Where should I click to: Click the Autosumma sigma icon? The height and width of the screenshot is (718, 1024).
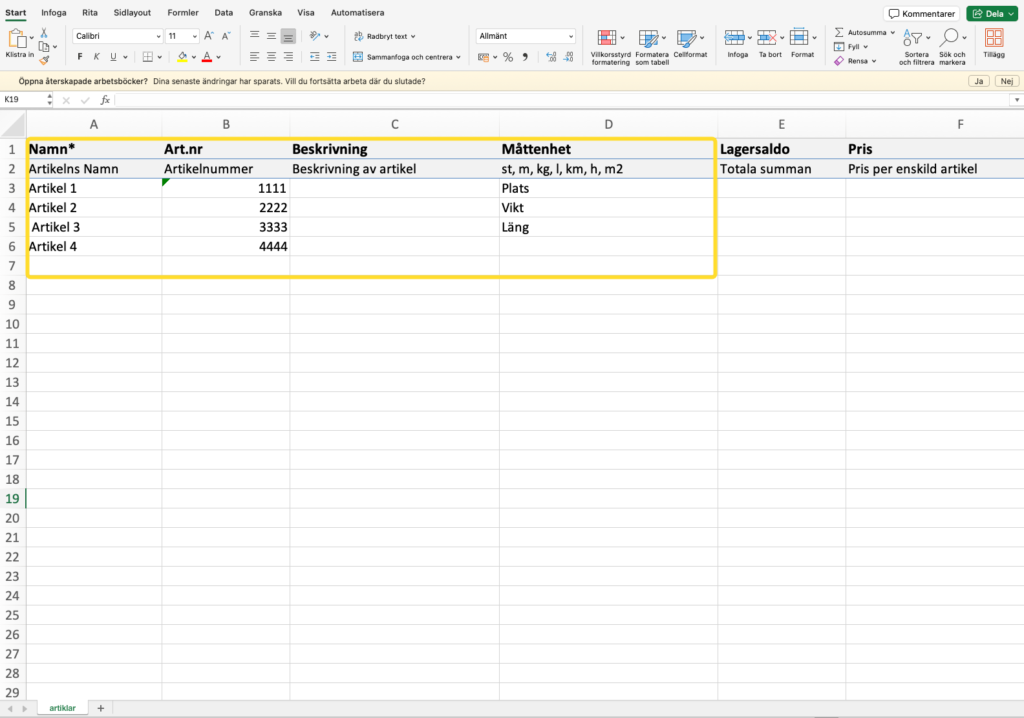tap(840, 32)
